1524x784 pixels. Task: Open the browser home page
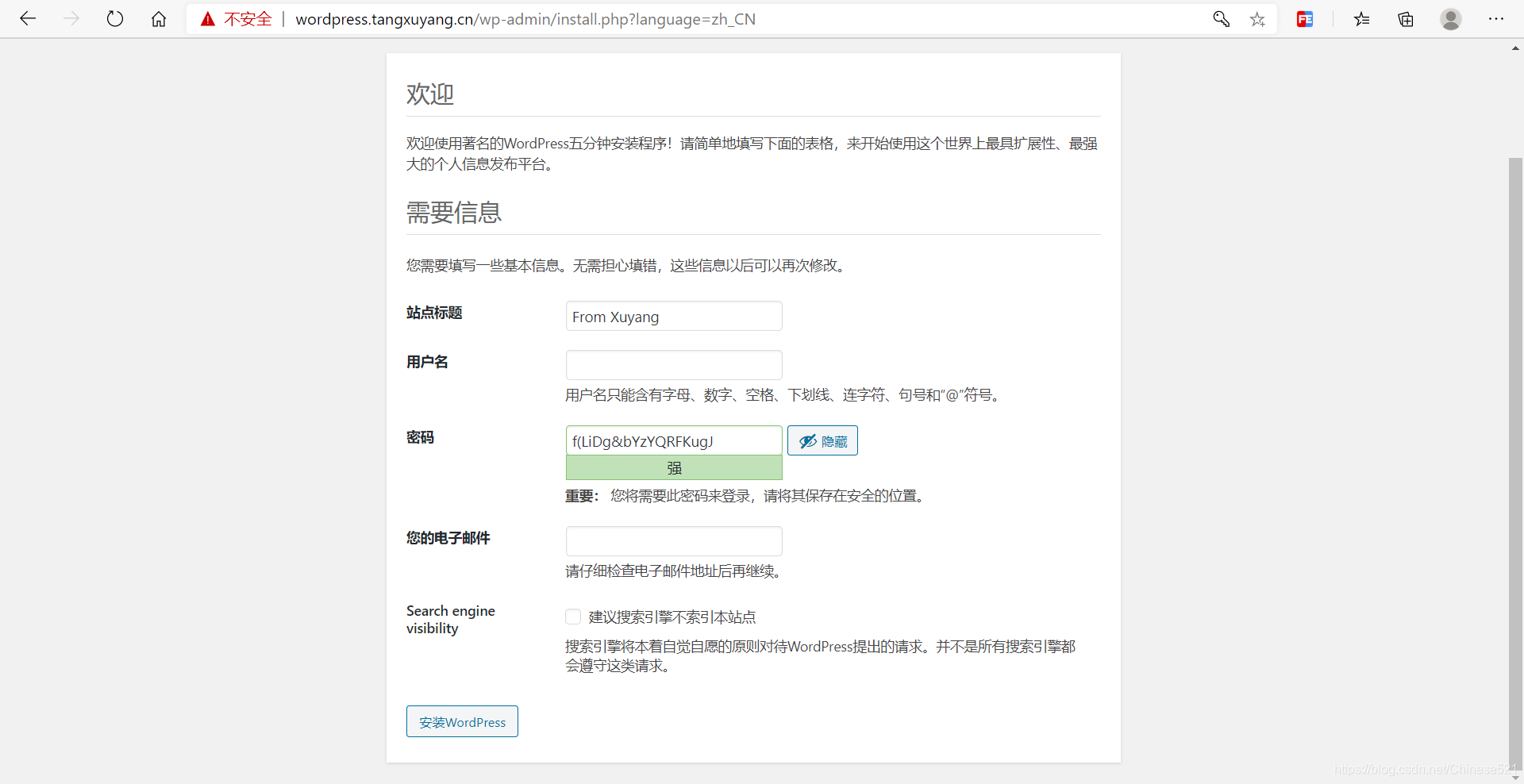pyautogui.click(x=159, y=19)
